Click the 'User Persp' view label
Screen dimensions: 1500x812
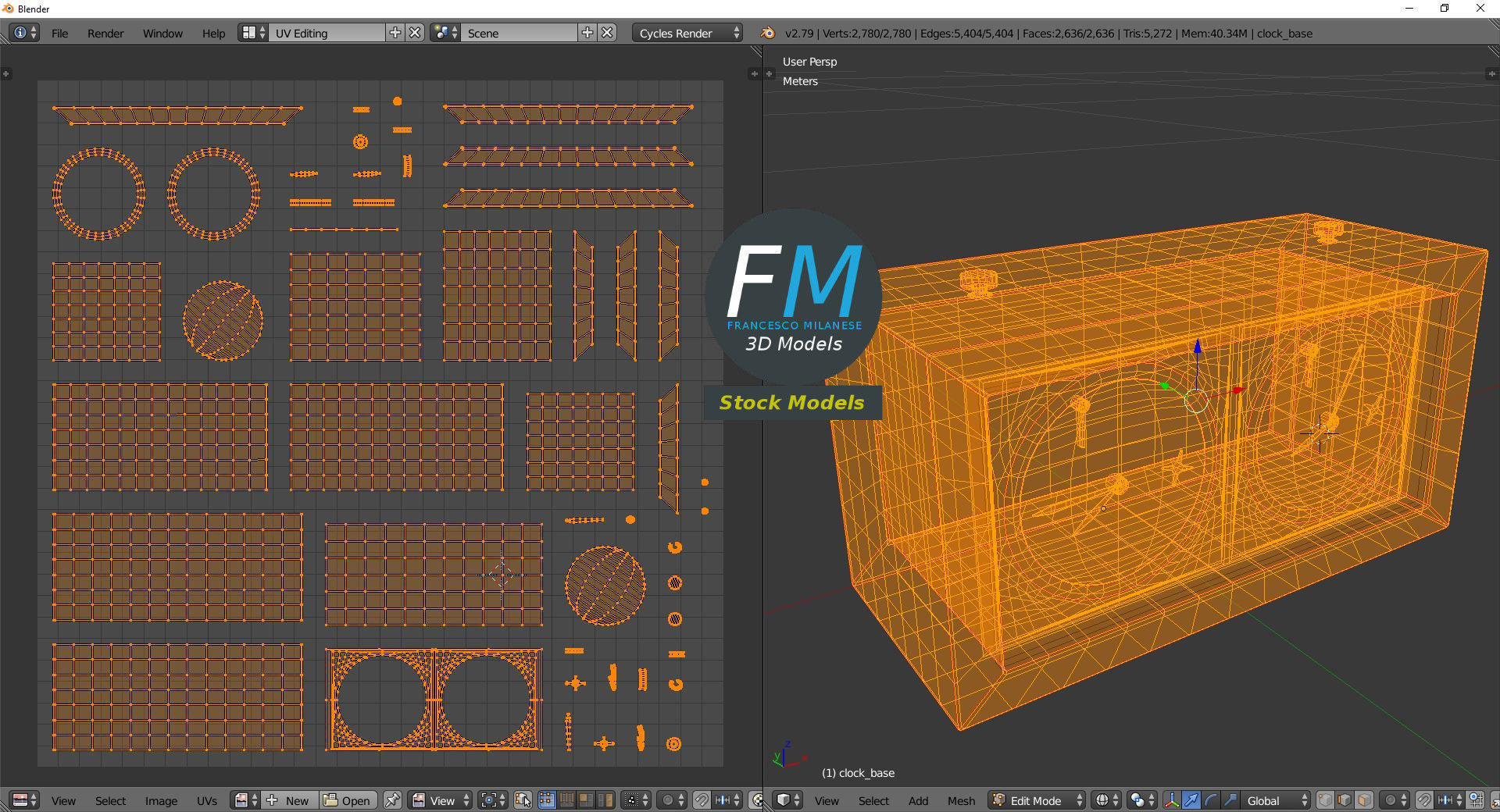(x=809, y=62)
